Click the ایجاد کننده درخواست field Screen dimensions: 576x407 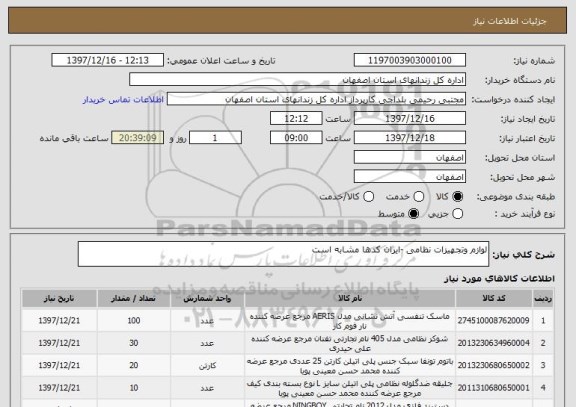(316, 99)
